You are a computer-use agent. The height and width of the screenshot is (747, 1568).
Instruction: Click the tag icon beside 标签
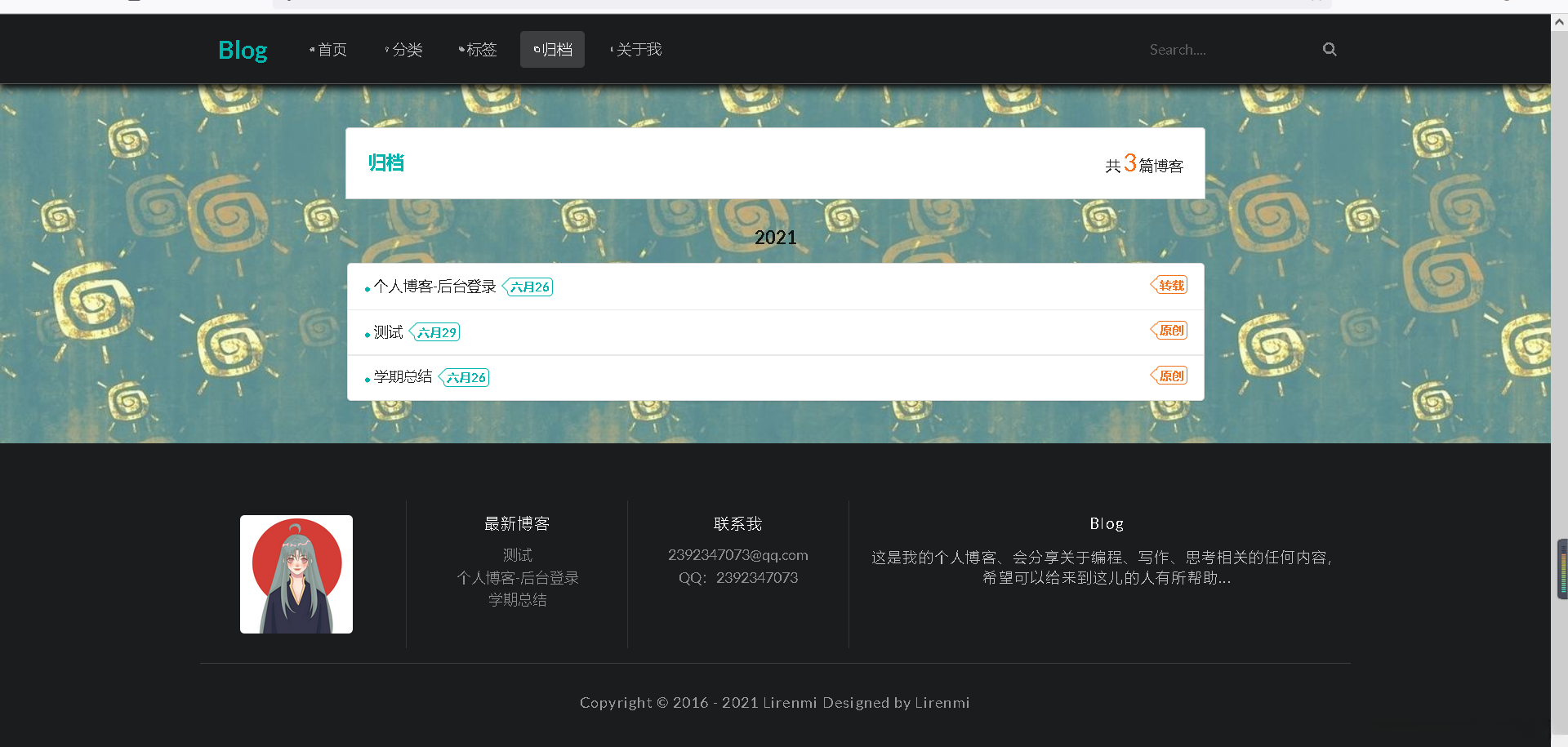coord(461,49)
